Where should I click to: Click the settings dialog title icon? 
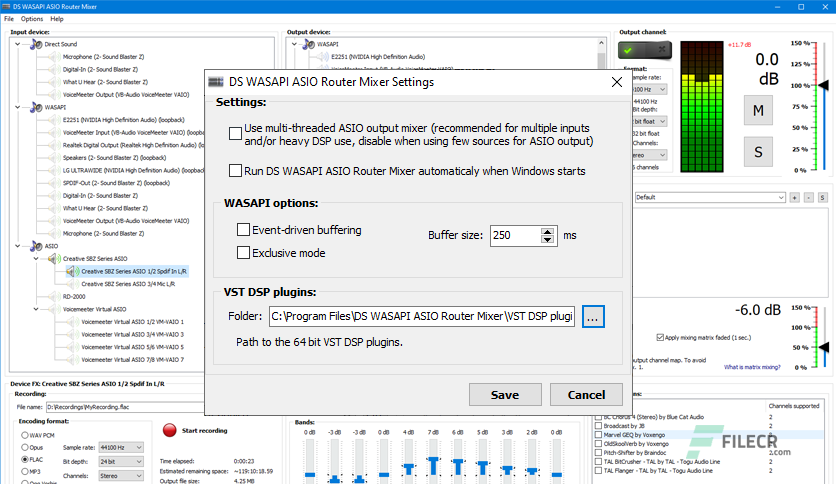point(216,82)
